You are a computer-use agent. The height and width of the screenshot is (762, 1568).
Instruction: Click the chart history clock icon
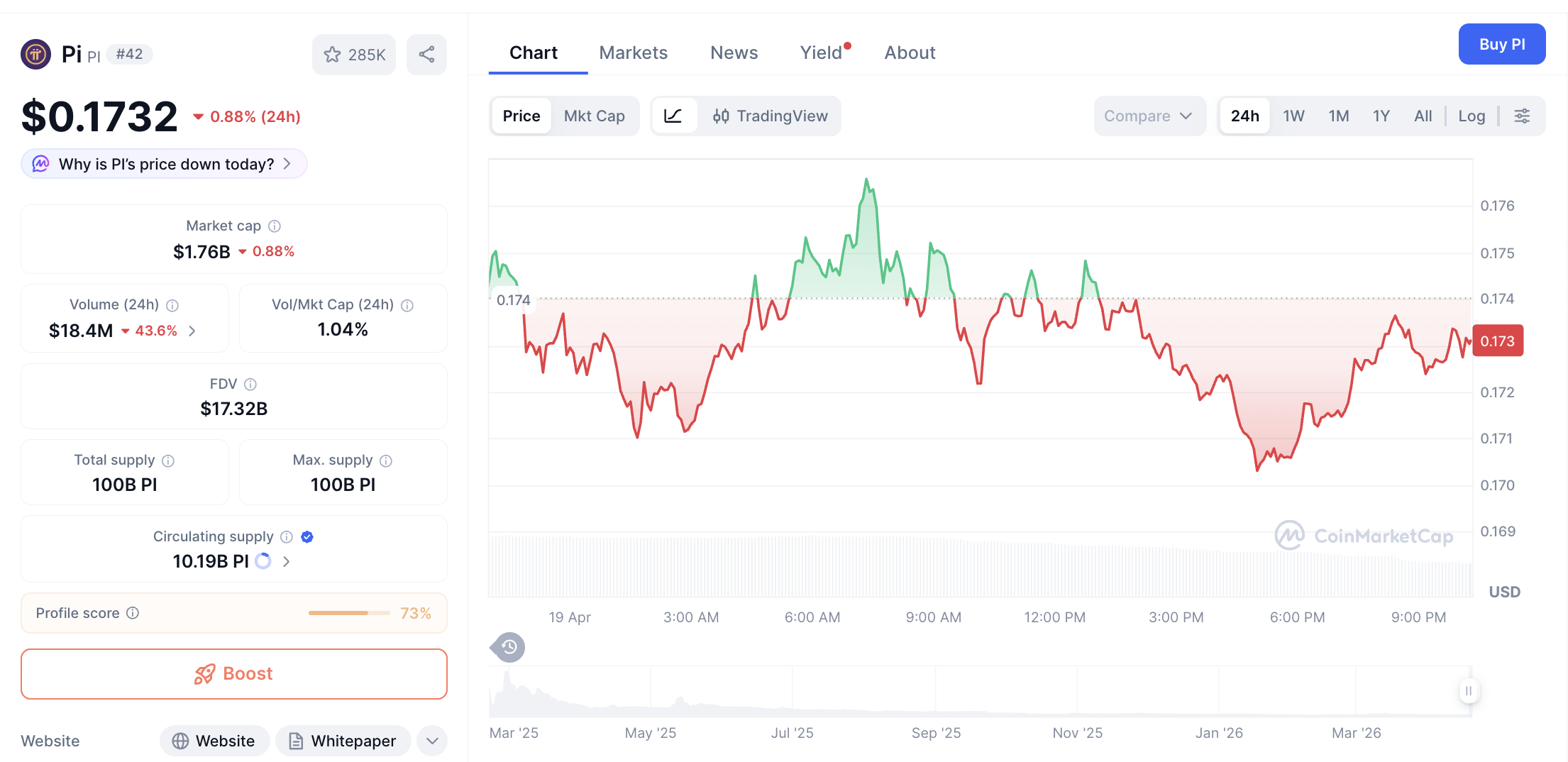(508, 647)
